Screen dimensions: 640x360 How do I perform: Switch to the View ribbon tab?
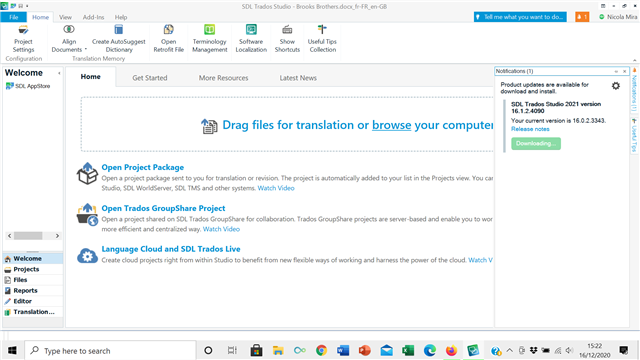pyautogui.click(x=65, y=17)
